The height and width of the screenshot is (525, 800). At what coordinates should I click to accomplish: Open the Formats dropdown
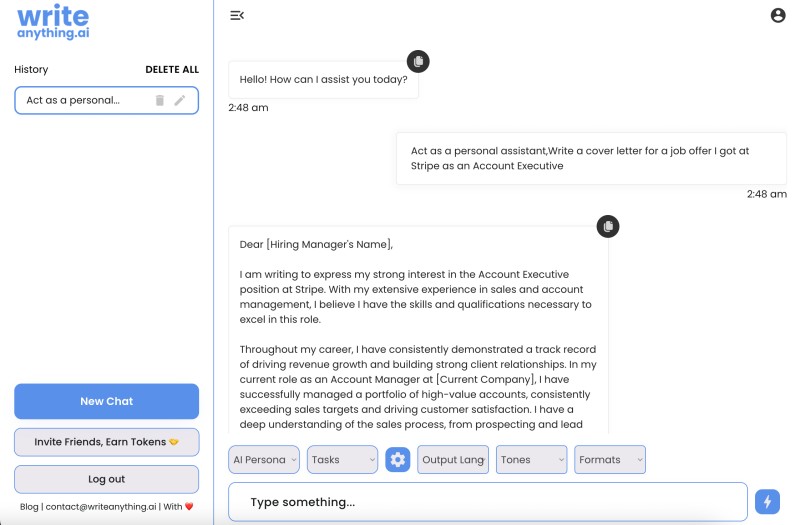pos(610,459)
